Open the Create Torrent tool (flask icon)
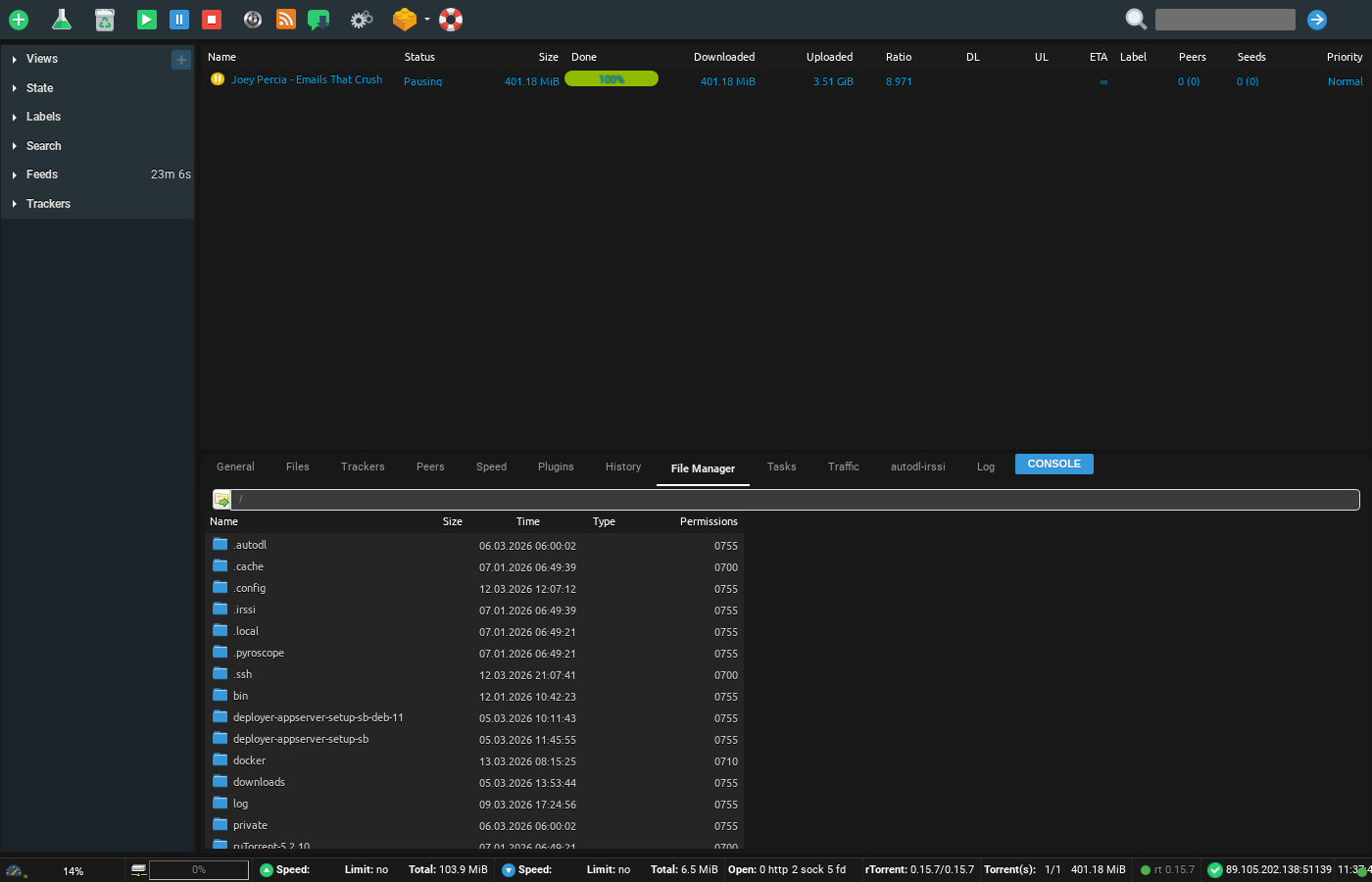The height and width of the screenshot is (882, 1372). click(x=62, y=20)
